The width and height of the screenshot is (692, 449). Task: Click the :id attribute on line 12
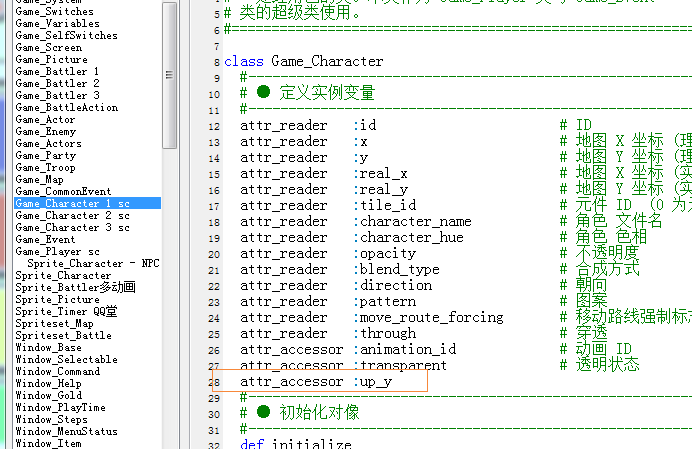[365, 125]
